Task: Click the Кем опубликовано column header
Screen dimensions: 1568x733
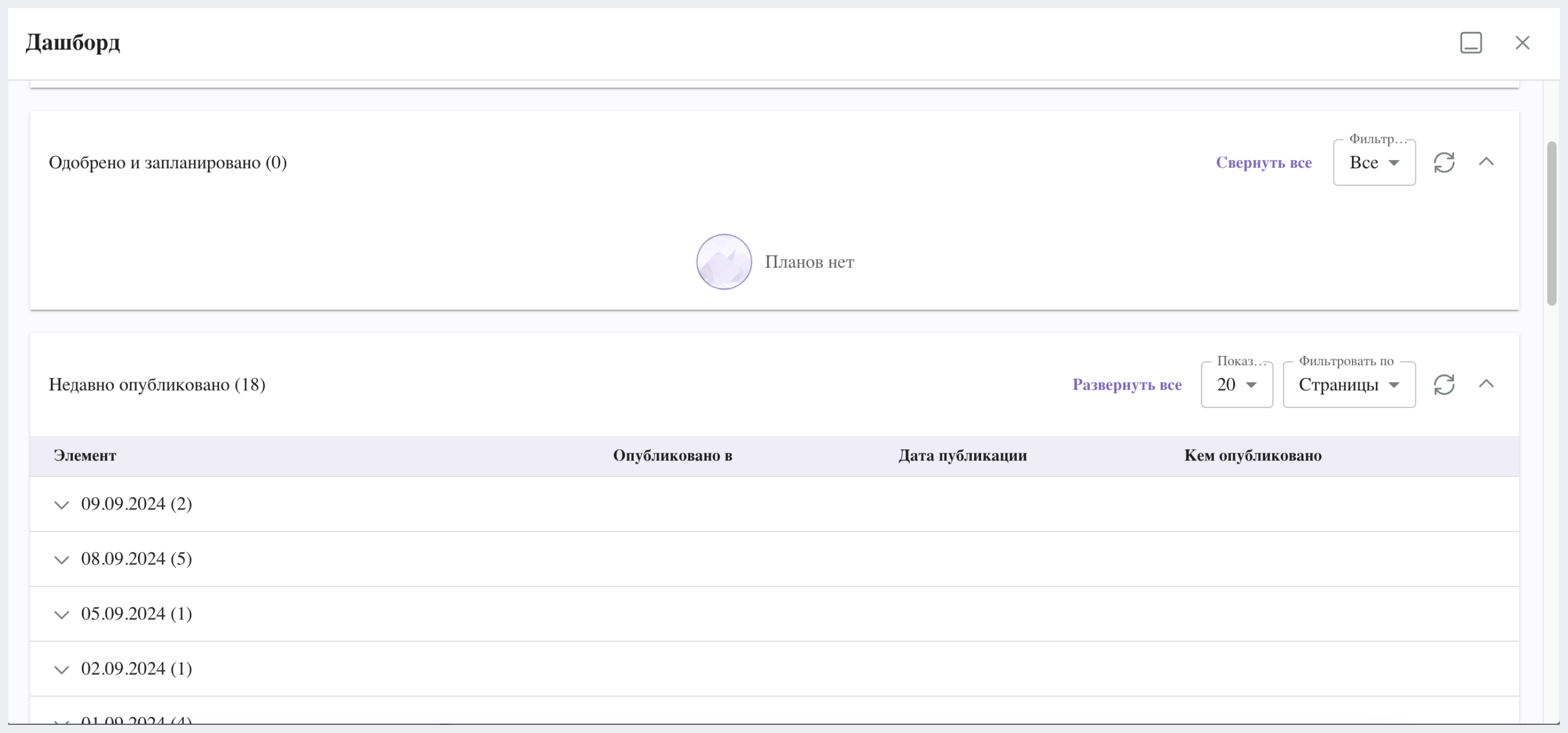Action: [1253, 455]
